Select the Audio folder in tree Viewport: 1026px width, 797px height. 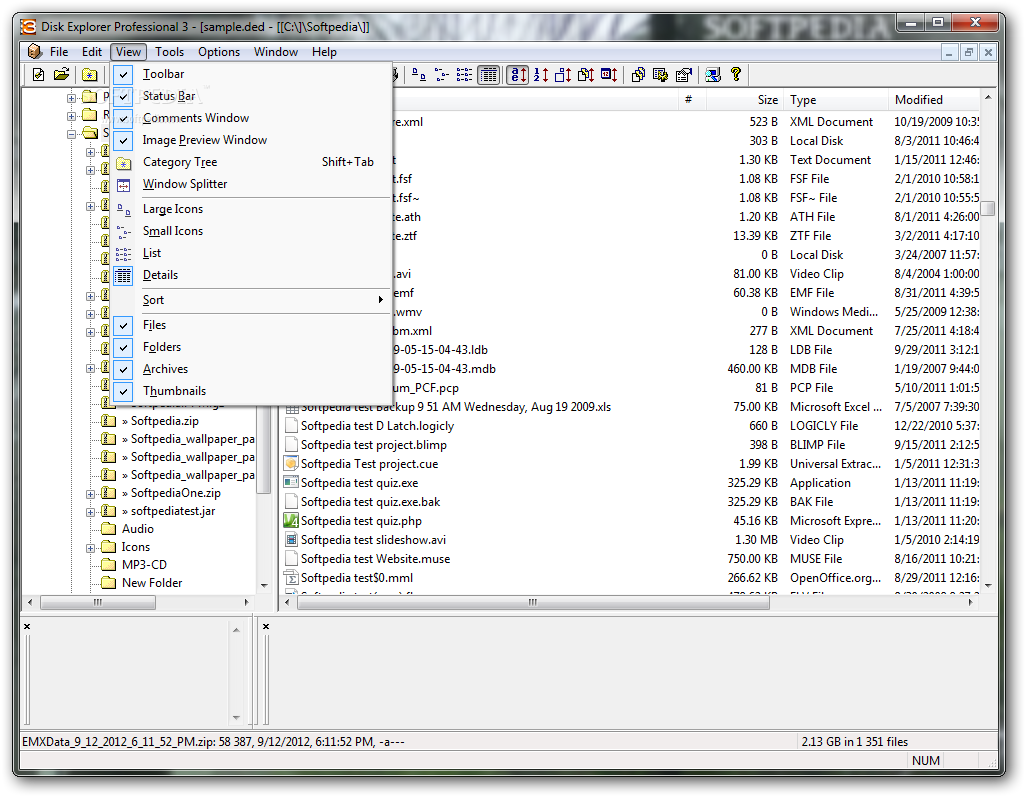pos(137,529)
